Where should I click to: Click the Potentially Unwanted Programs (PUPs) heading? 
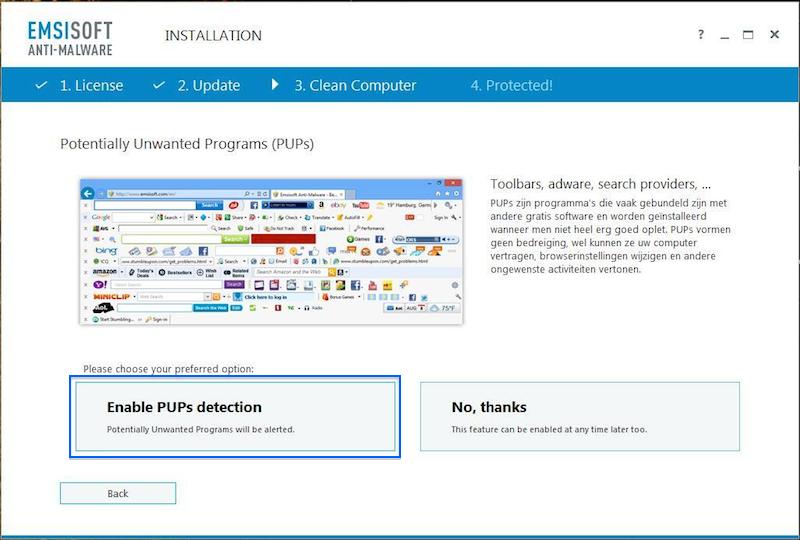pyautogui.click(x=187, y=144)
